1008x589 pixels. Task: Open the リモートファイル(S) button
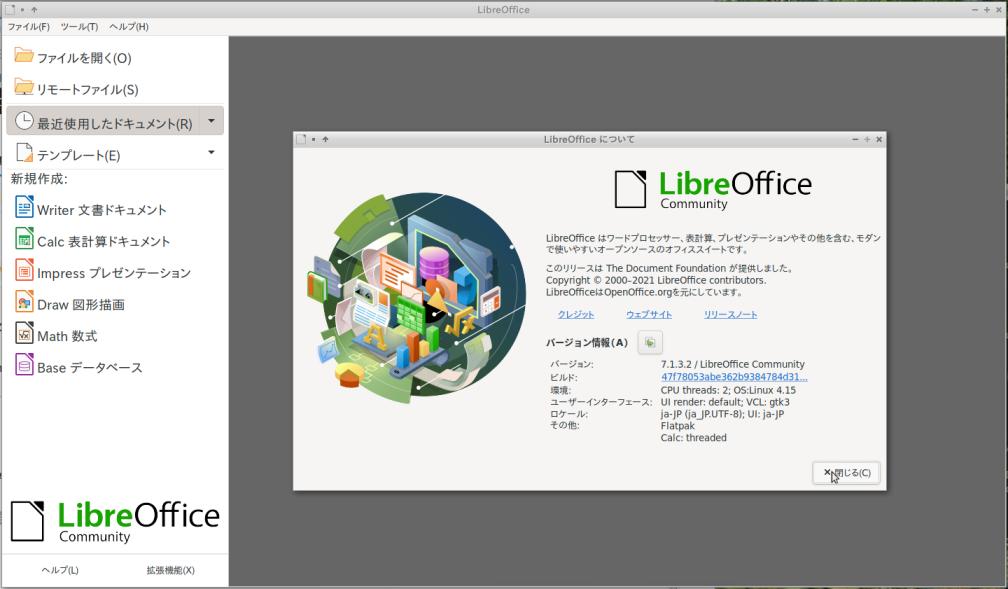click(114, 89)
